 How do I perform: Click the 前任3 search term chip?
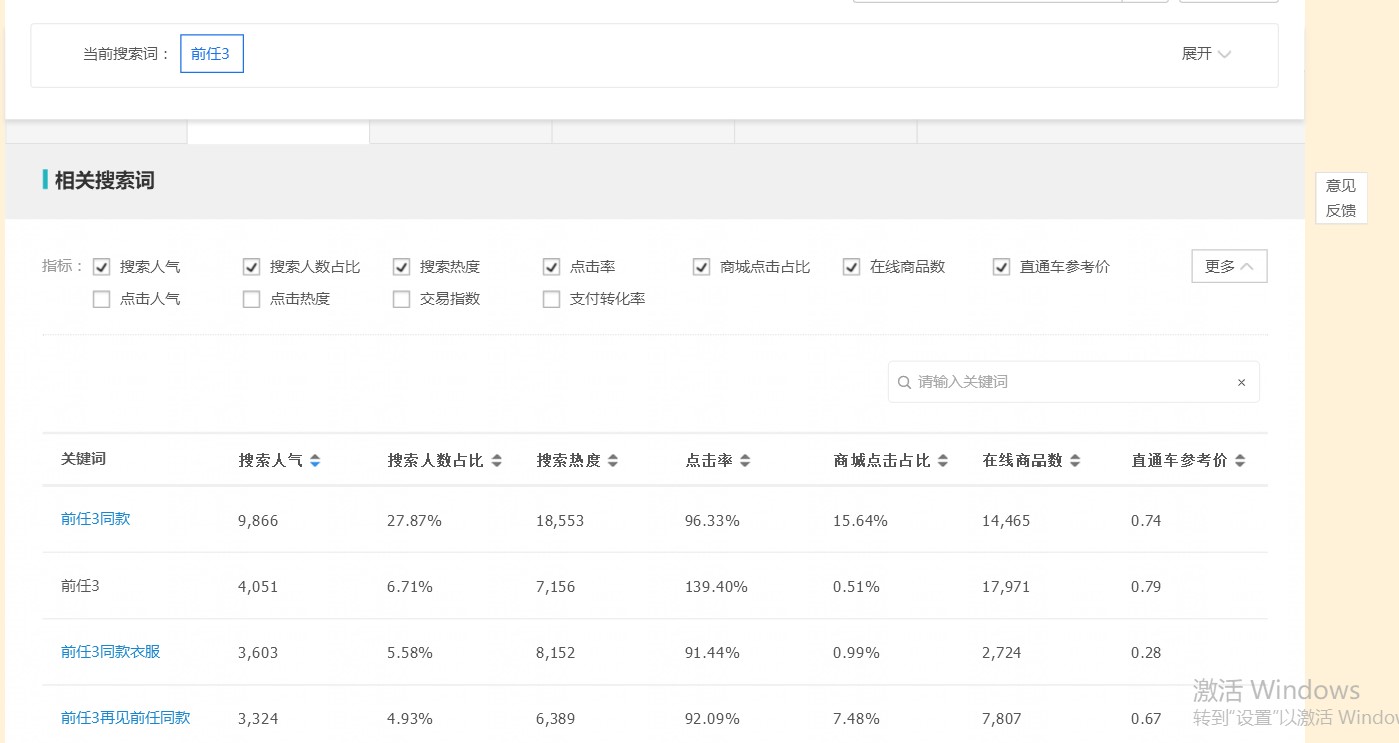click(x=211, y=53)
